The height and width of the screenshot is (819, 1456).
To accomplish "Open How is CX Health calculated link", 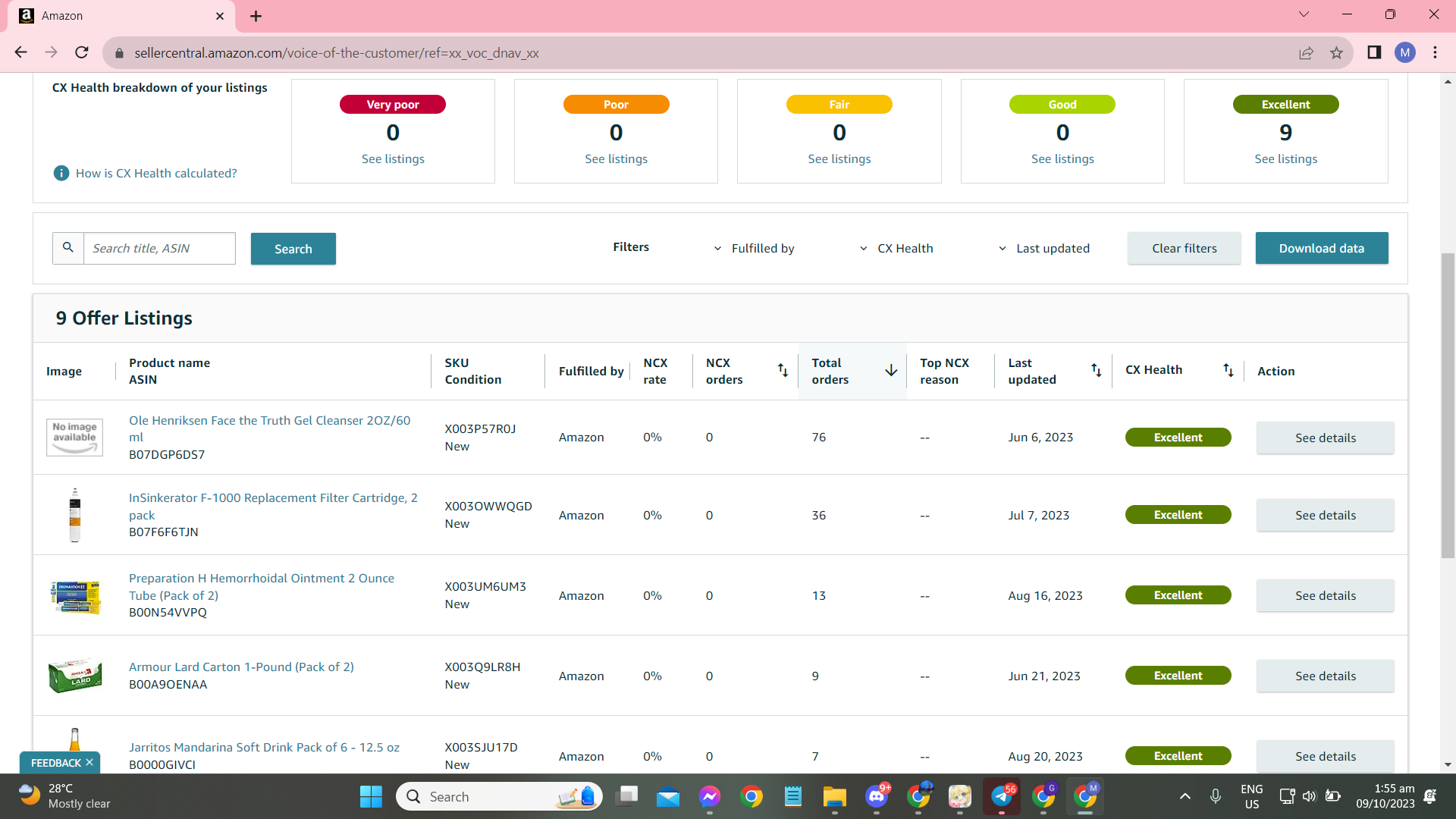I will point(156,173).
